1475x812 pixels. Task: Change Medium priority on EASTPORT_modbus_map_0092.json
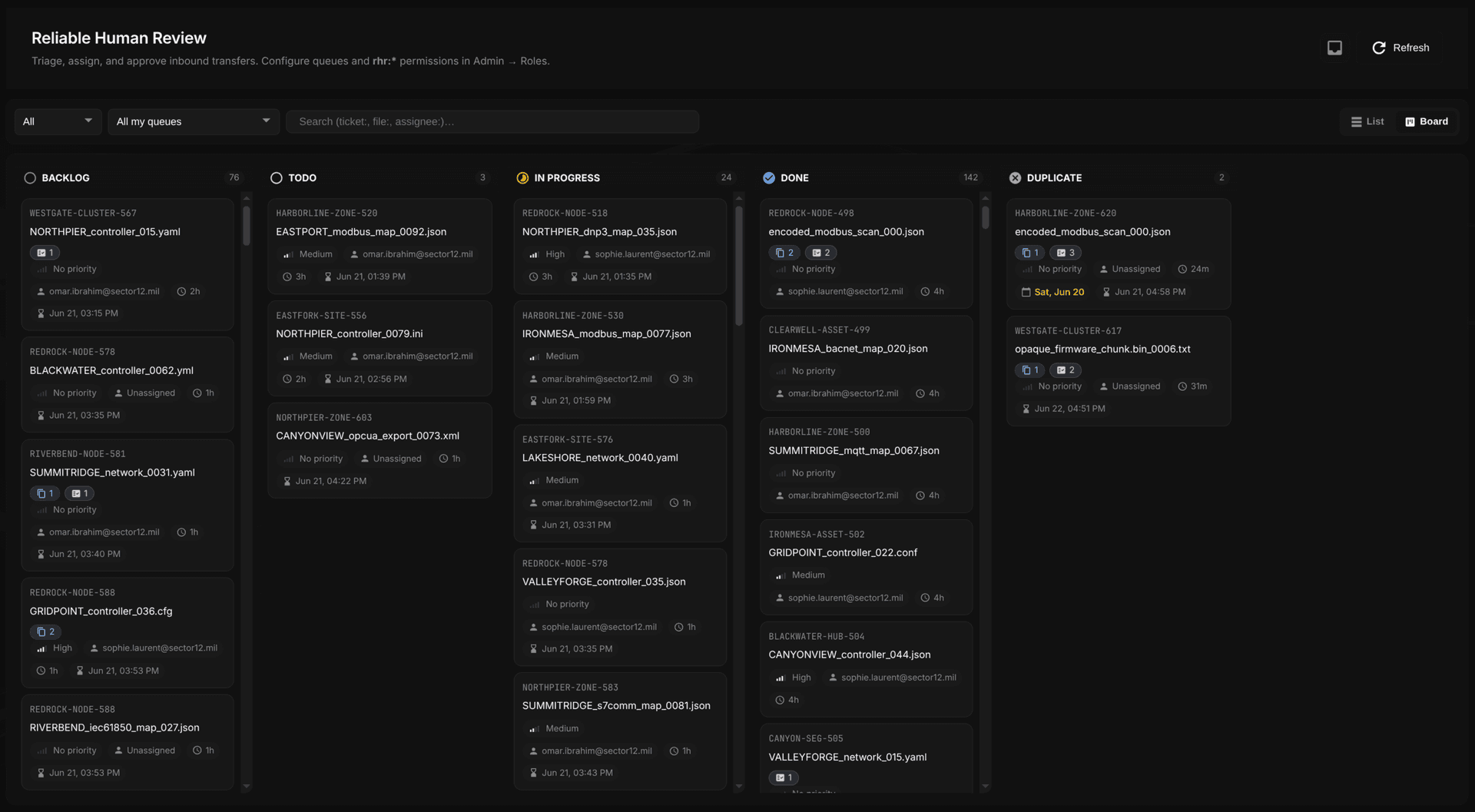307,254
